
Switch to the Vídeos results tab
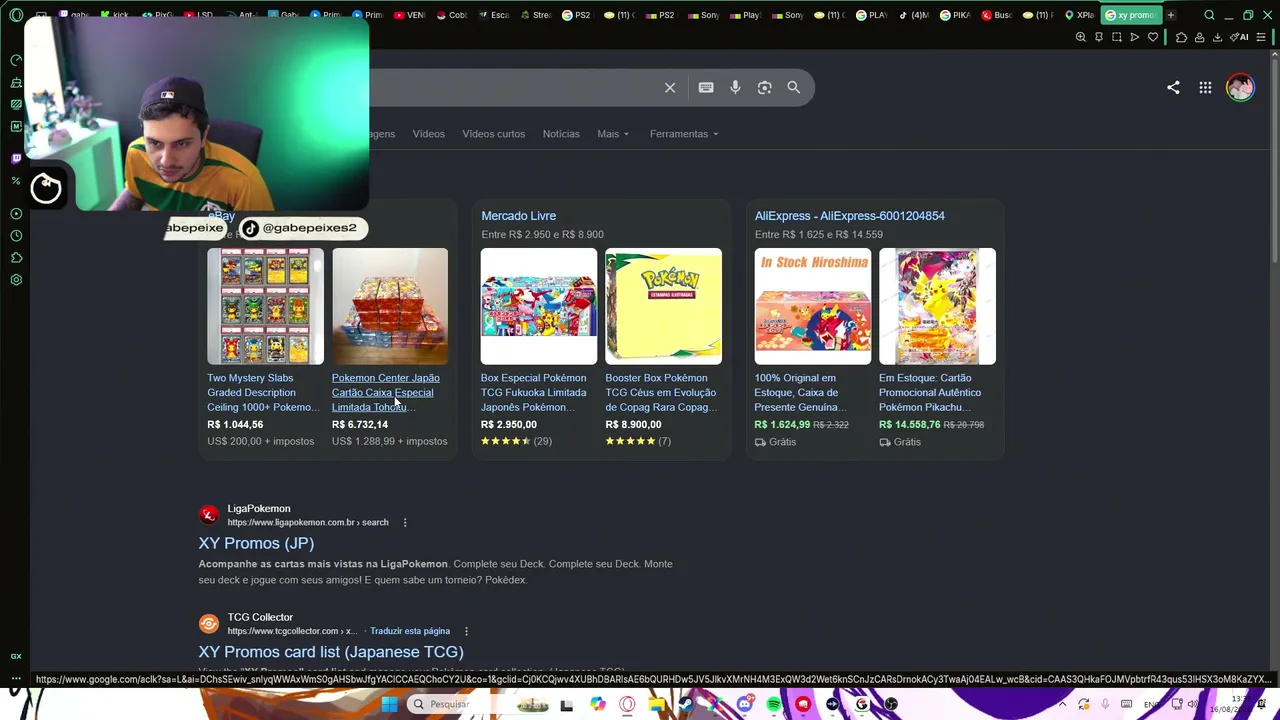428,134
